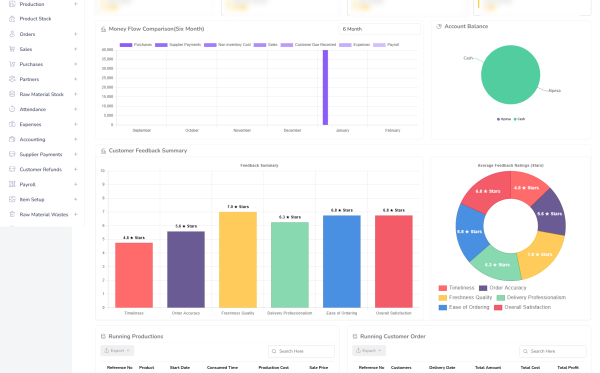This screenshot has width=600, height=373.
Task: Expand the Orders menu plus sign
Action: click(75, 34)
